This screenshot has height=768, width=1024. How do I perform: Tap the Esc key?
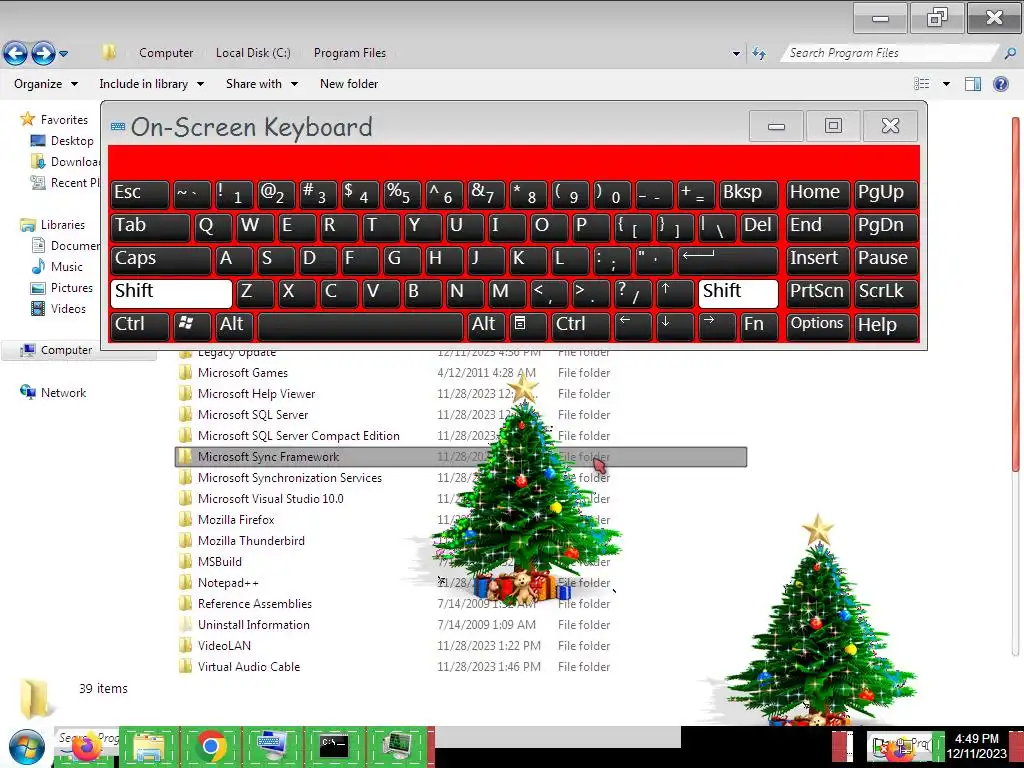140,194
